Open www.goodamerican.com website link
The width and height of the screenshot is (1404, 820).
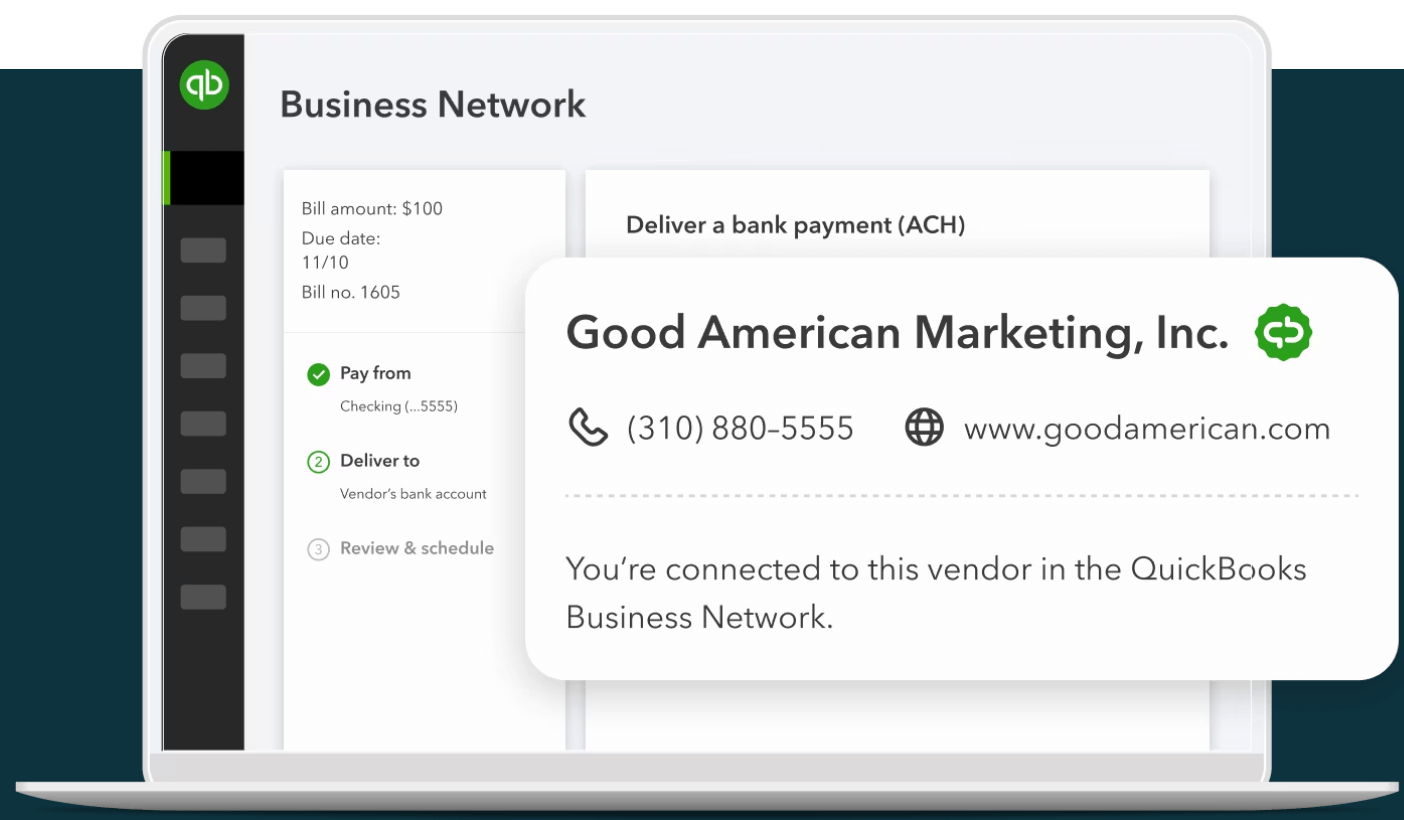pos(1147,429)
